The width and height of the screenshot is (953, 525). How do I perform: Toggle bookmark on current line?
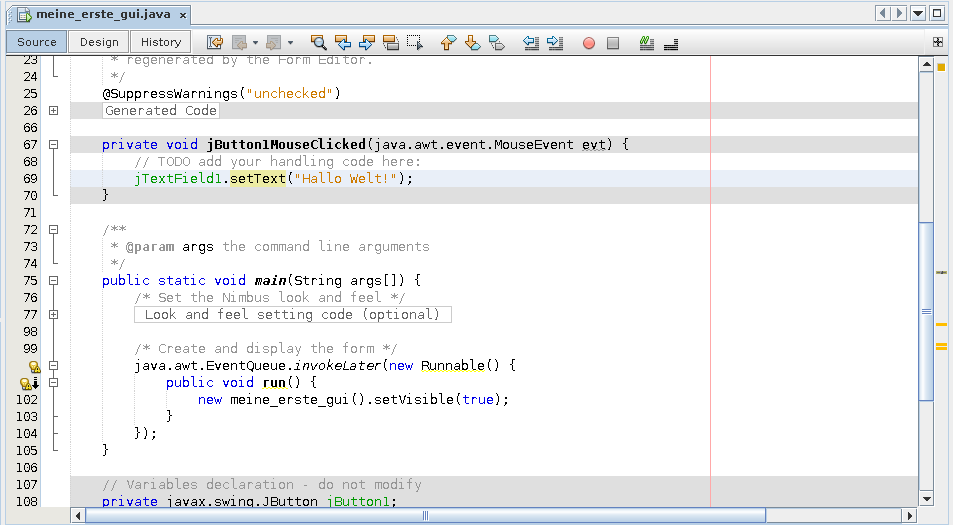[497, 42]
